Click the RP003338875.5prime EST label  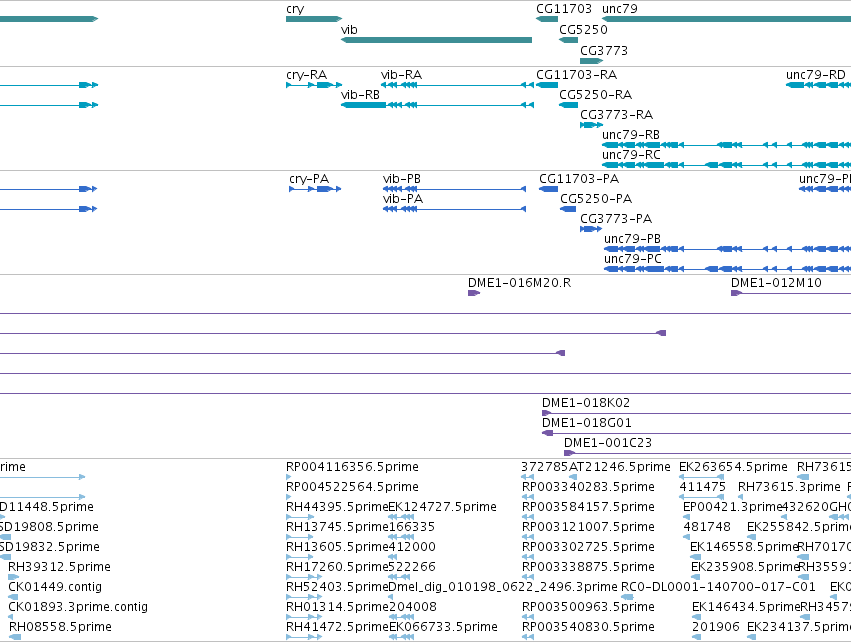click(x=588, y=568)
